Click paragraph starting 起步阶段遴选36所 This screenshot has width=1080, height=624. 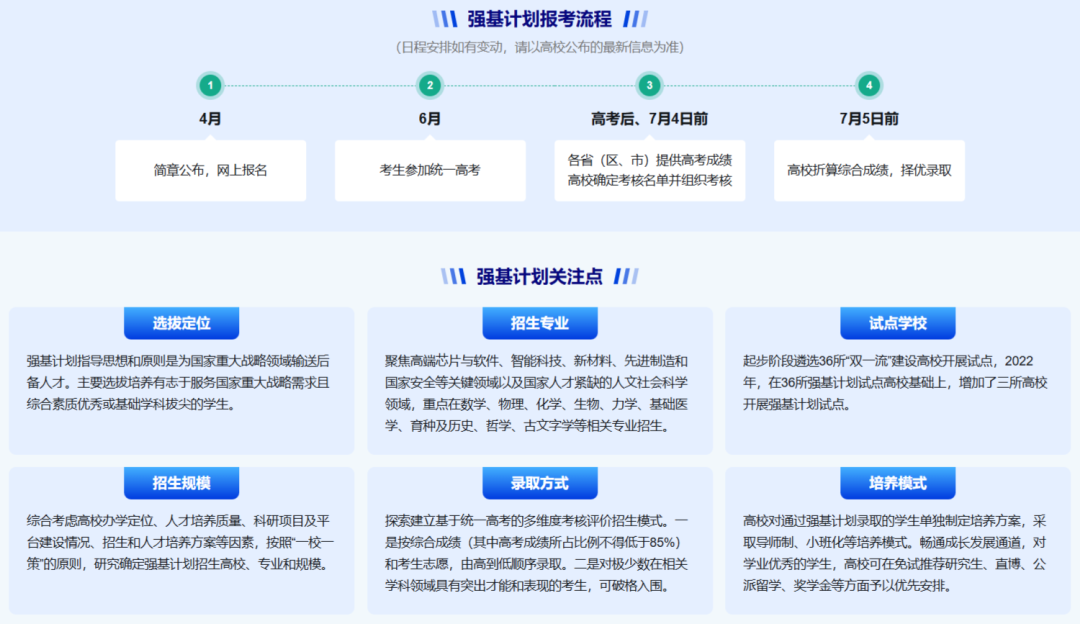pyautogui.click(x=895, y=382)
